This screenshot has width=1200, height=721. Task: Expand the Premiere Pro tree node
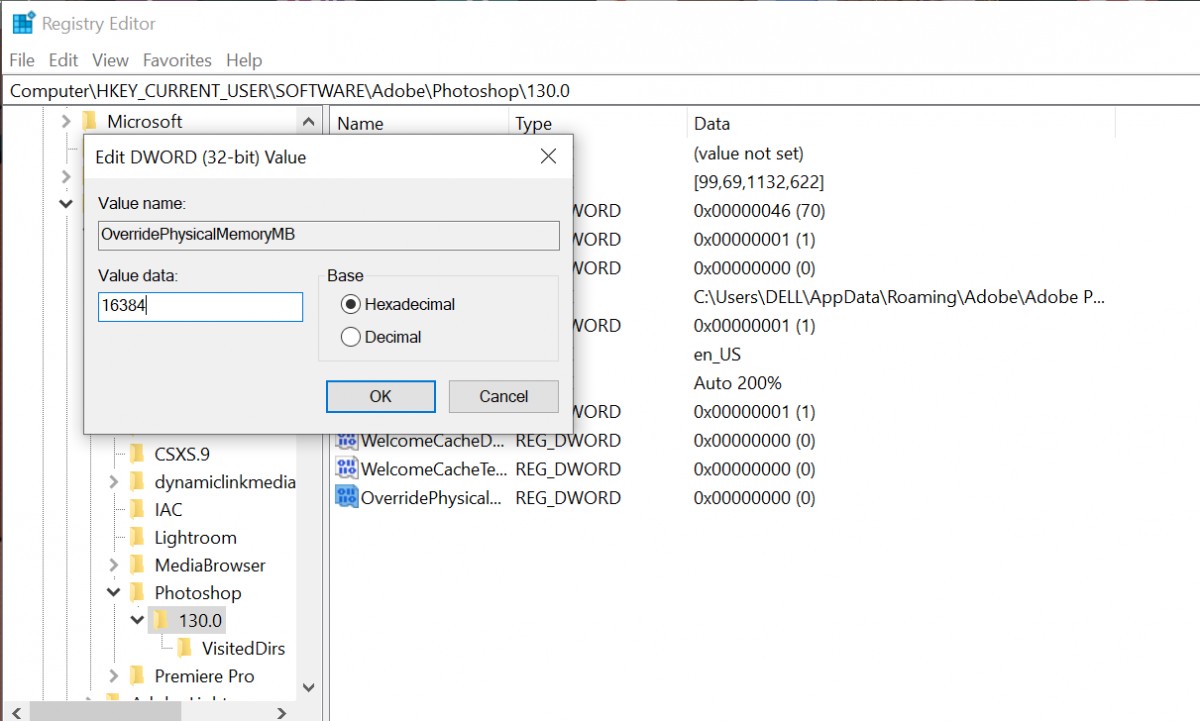(113, 677)
